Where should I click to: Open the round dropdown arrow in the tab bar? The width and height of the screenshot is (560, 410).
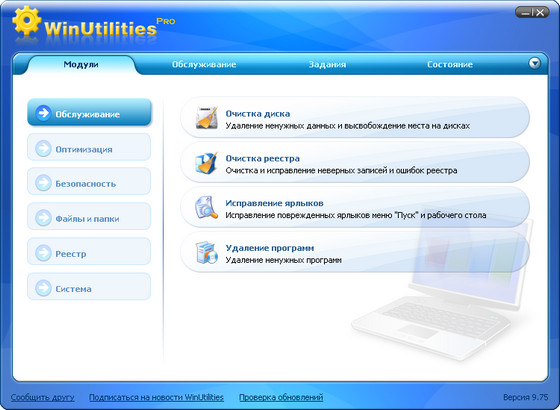(534, 63)
